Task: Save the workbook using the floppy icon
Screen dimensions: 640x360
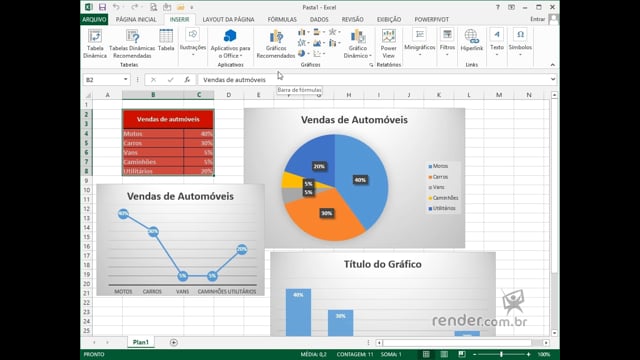Action: click(102, 7)
